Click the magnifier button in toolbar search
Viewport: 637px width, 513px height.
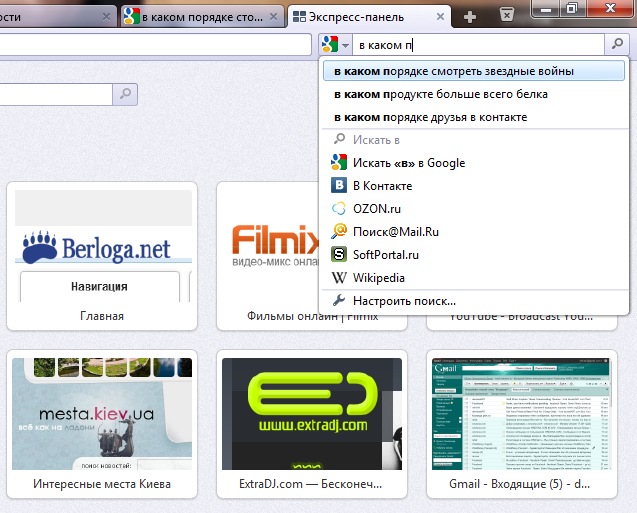(x=617, y=44)
